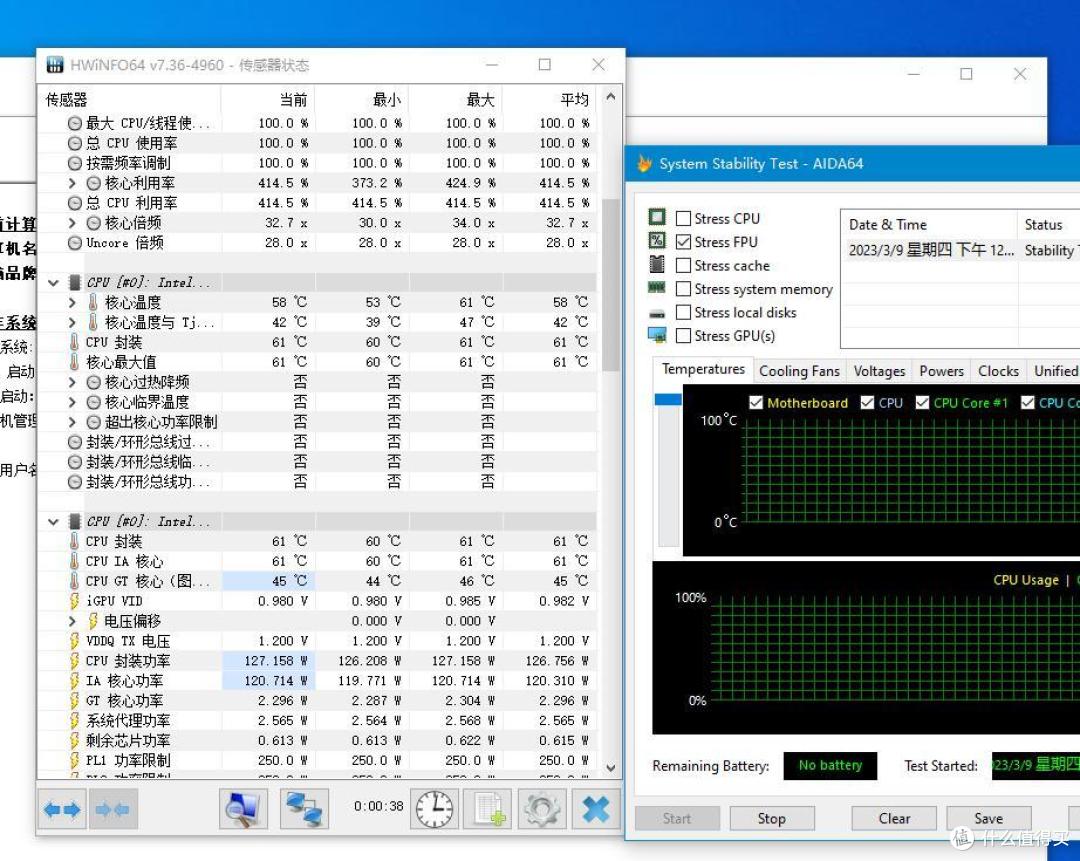Click the lightning icon beside iGPU VID
Viewport: 1080px width, 861px height.
[74, 601]
